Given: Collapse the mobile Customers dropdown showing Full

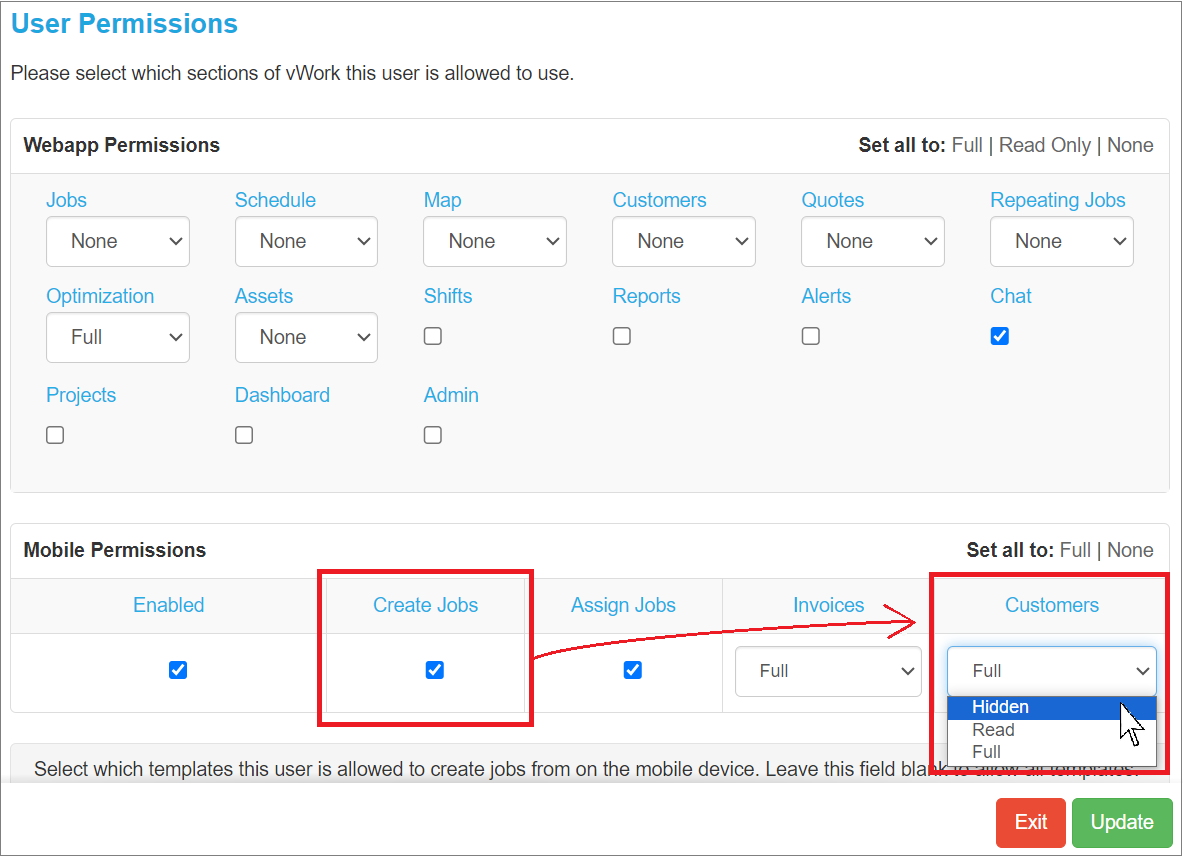Looking at the screenshot, I should (x=1052, y=671).
